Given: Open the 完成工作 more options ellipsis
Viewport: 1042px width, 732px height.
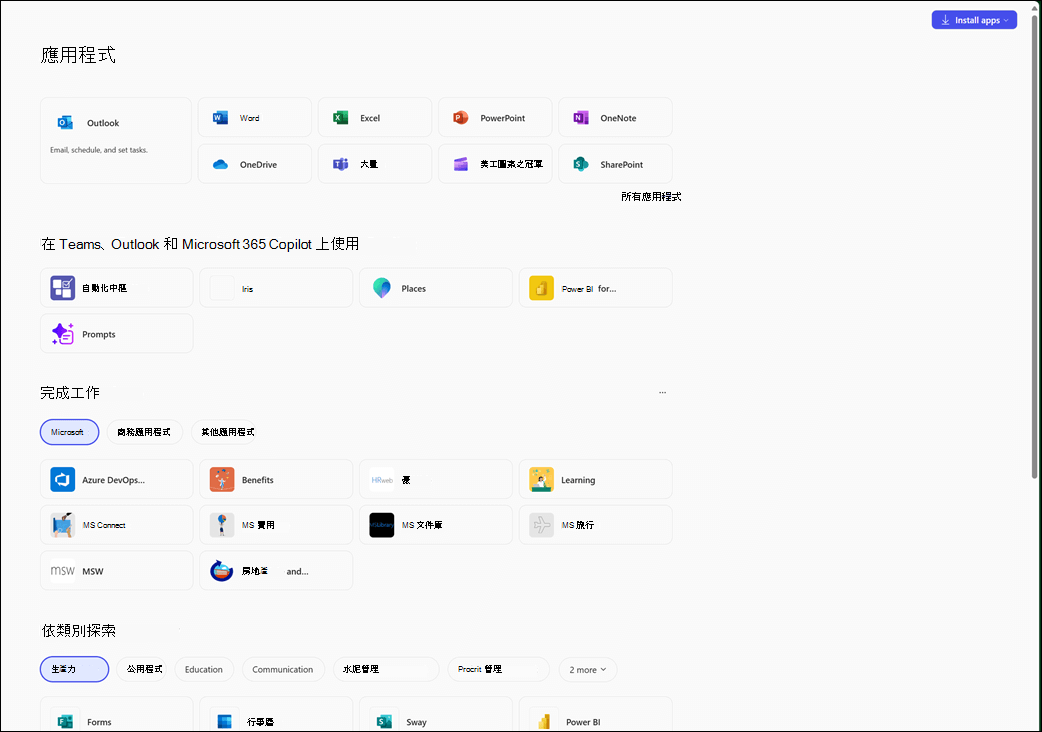Looking at the screenshot, I should pyautogui.click(x=663, y=393).
